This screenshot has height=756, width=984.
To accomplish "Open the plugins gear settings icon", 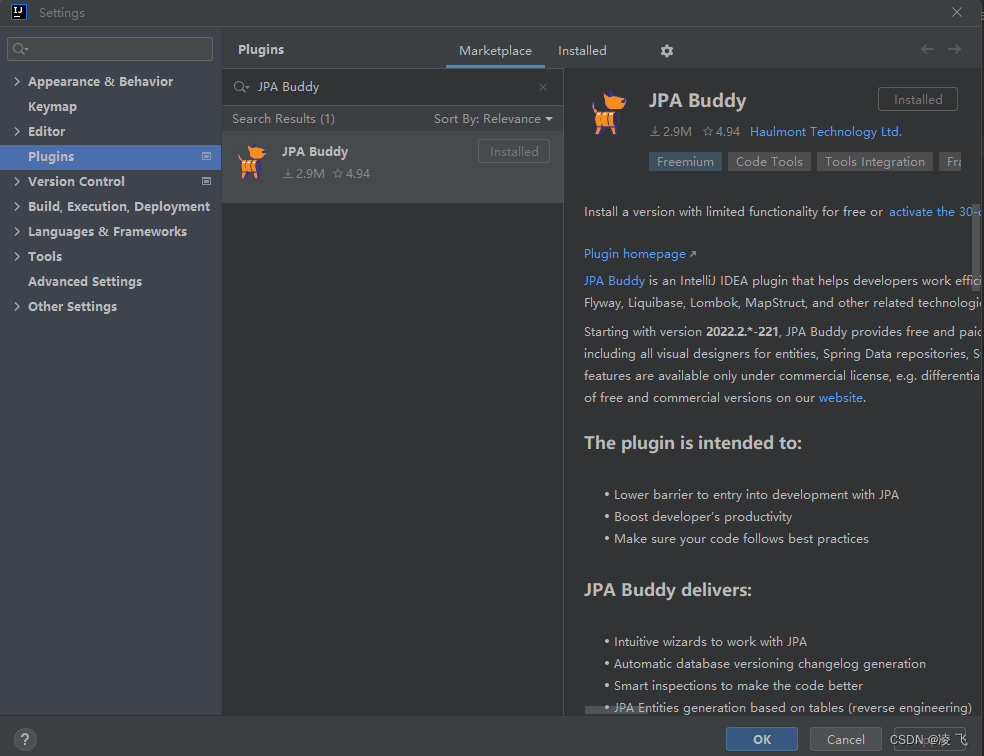I will pyautogui.click(x=666, y=51).
